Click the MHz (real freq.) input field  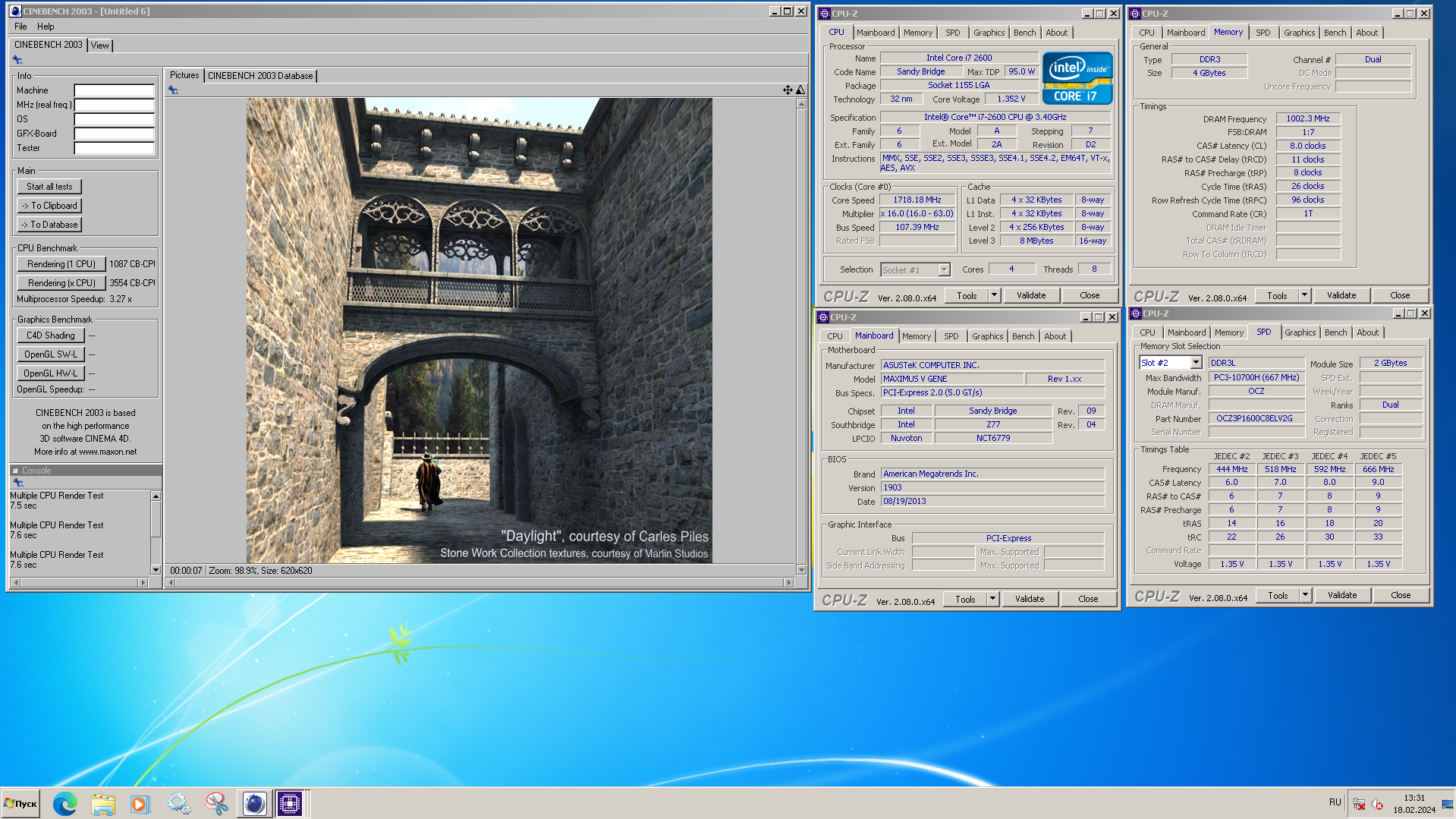click(x=114, y=105)
